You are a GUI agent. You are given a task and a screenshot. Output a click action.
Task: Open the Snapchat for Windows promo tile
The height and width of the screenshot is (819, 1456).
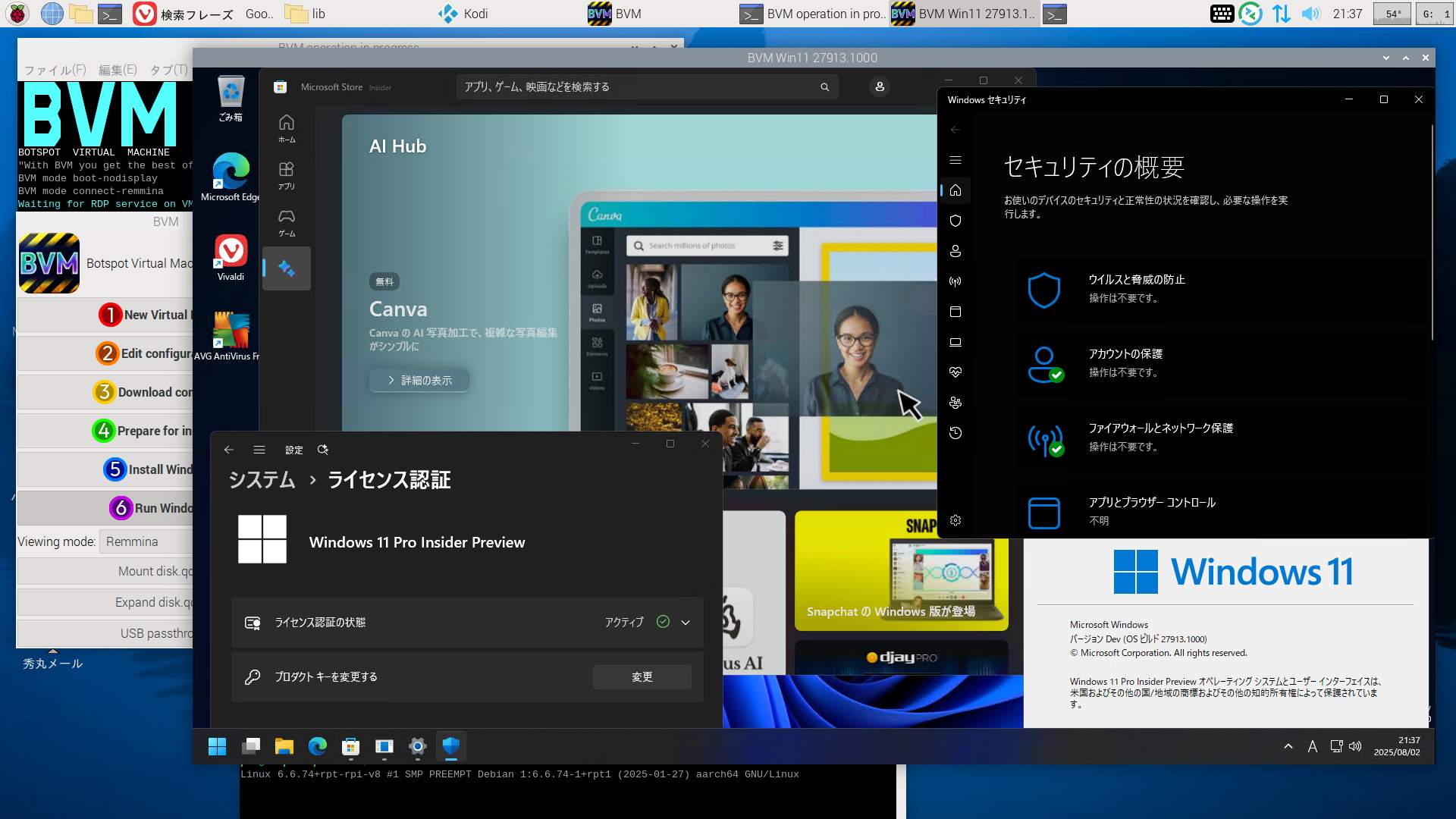901,570
